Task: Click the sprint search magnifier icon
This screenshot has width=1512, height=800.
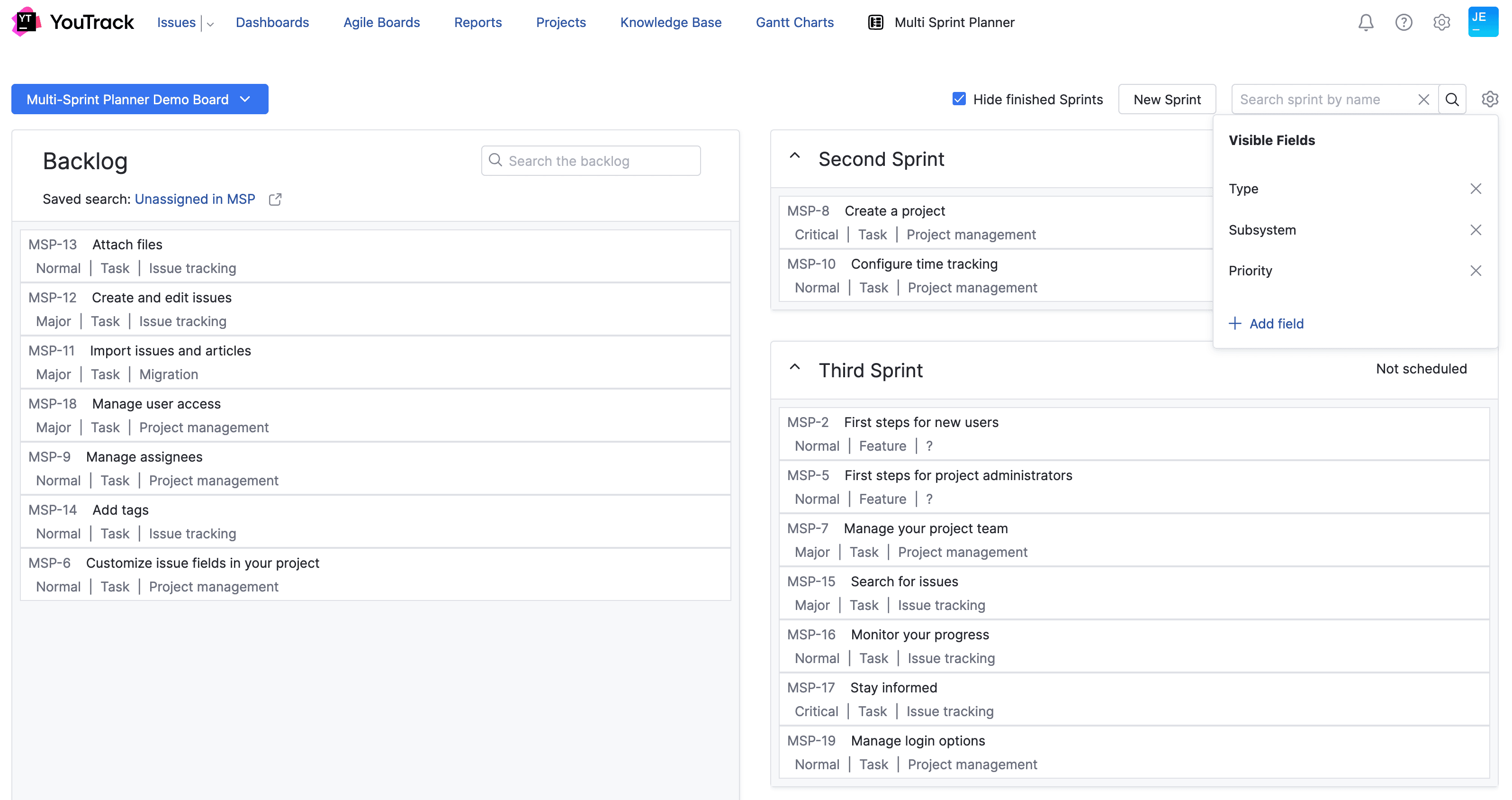Action: (1452, 99)
